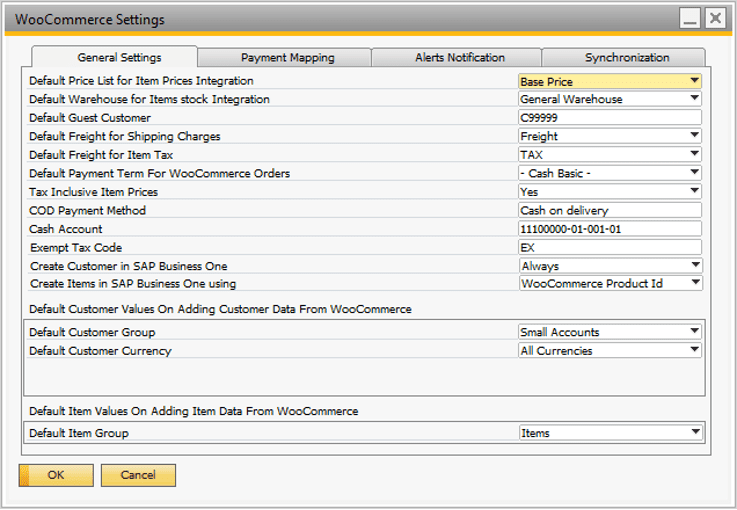Close the WooCommerce Settings window

715,19
